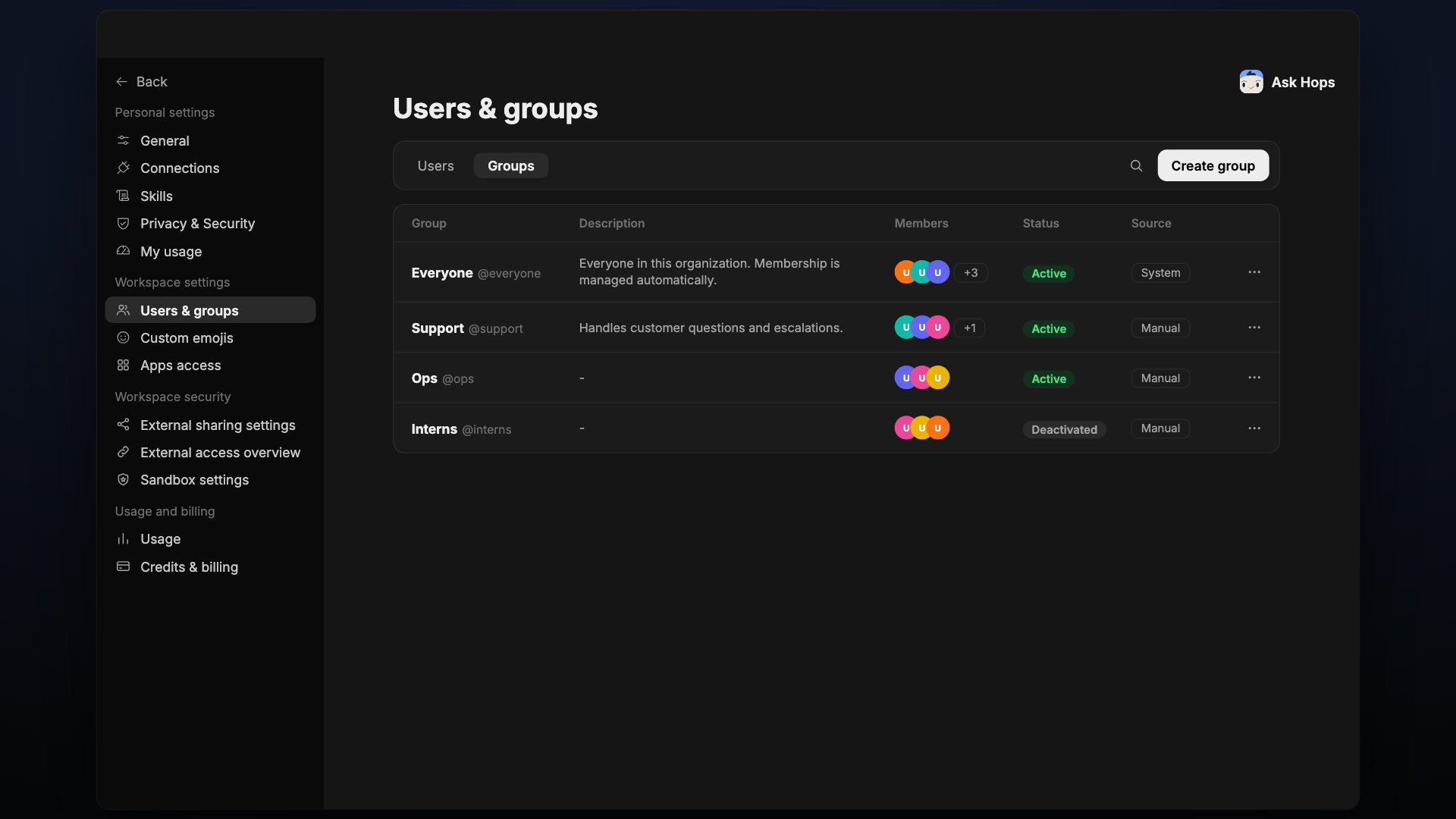Switch to the Users tab

435,165
